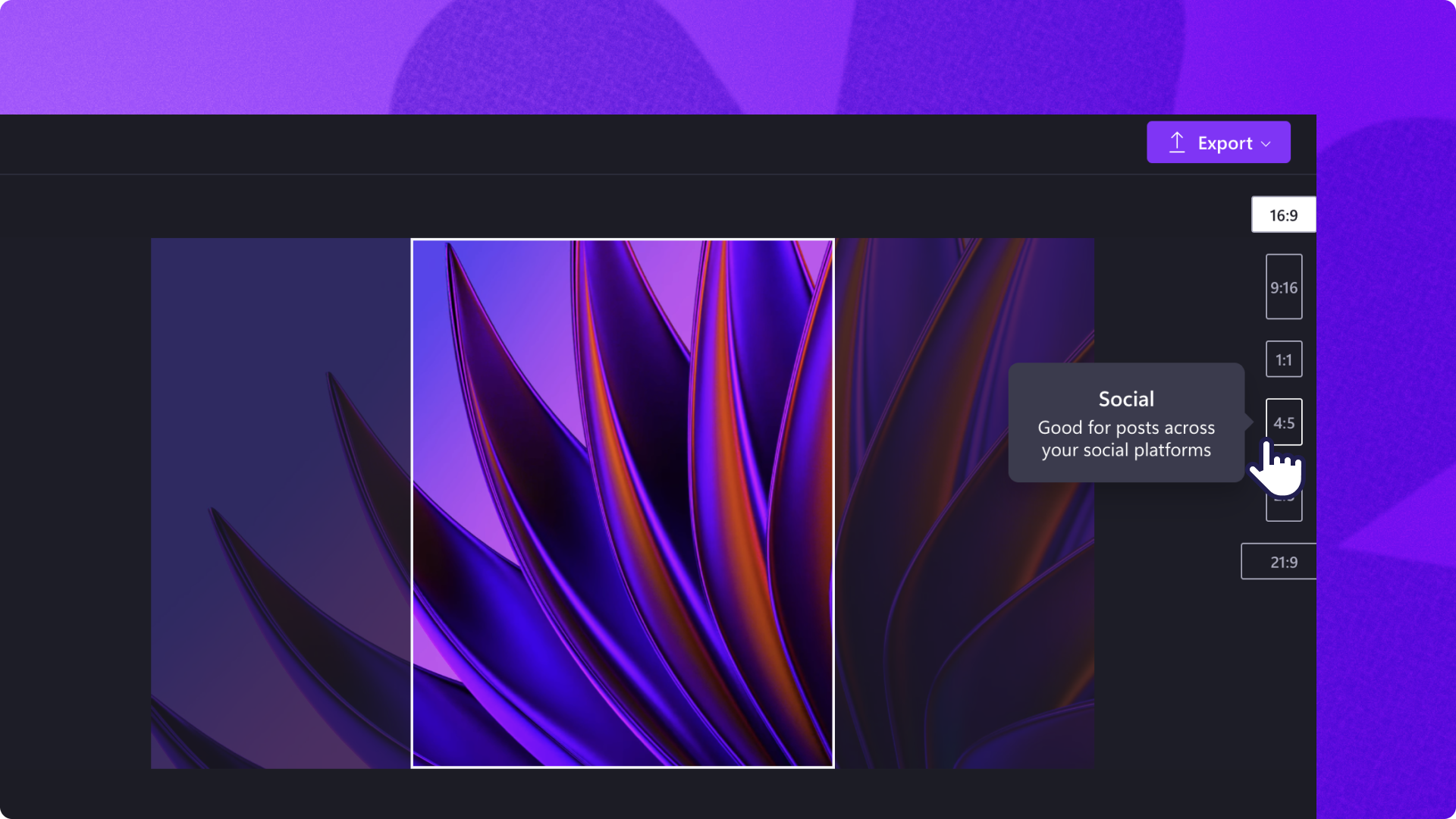
Task: Expand export format options via Export arrow
Action: [x=1267, y=143]
